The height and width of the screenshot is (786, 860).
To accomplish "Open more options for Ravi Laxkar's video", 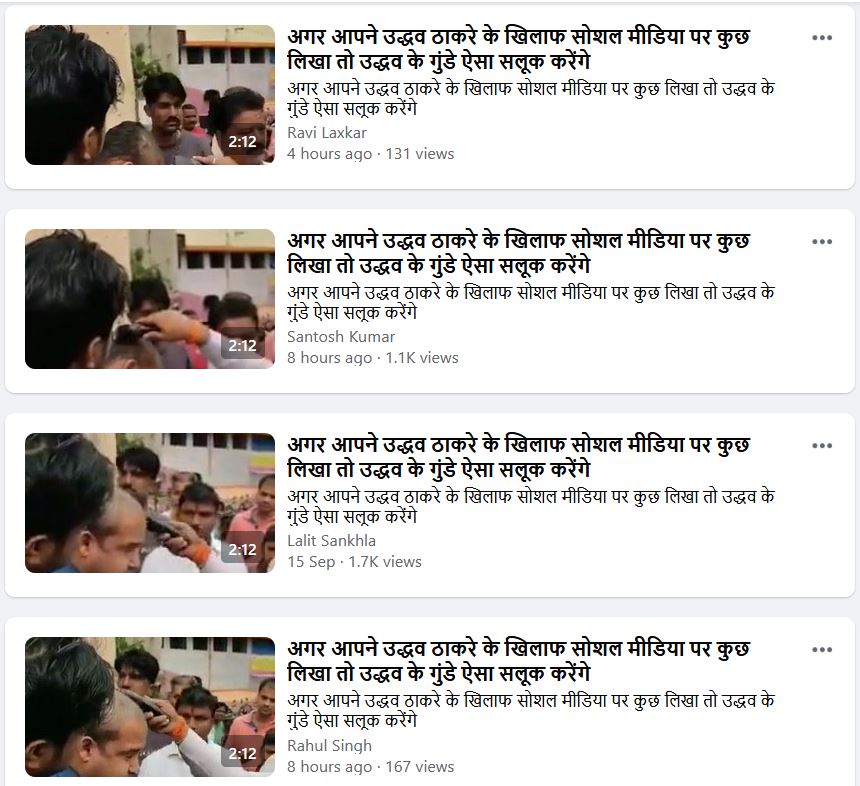I will click(822, 38).
